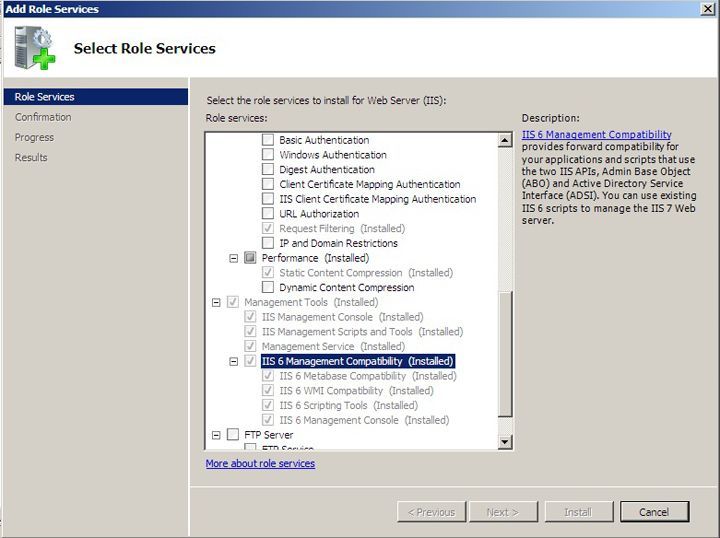Image resolution: width=720 pixels, height=538 pixels.
Task: Enable IIS Client Certificate Mapping Authentication checkbox
Action: [268, 198]
